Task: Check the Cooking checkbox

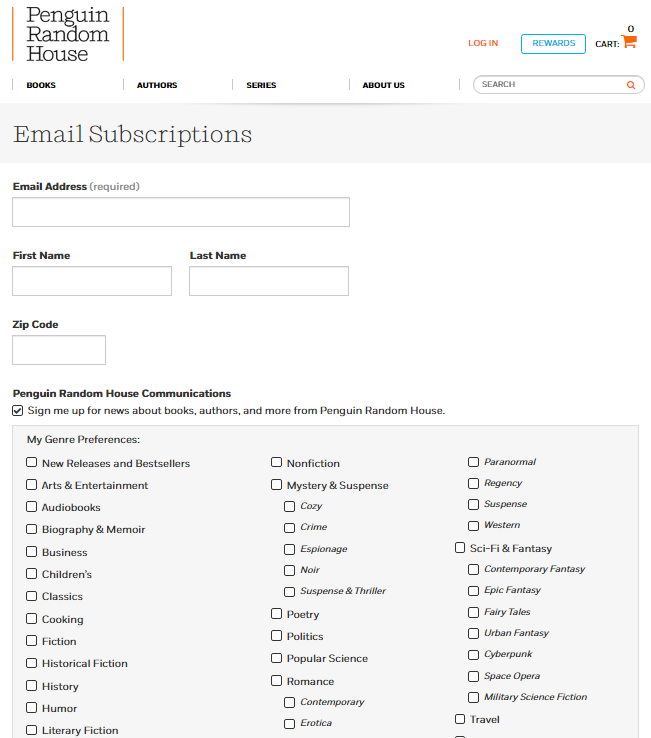Action: (x=32, y=618)
